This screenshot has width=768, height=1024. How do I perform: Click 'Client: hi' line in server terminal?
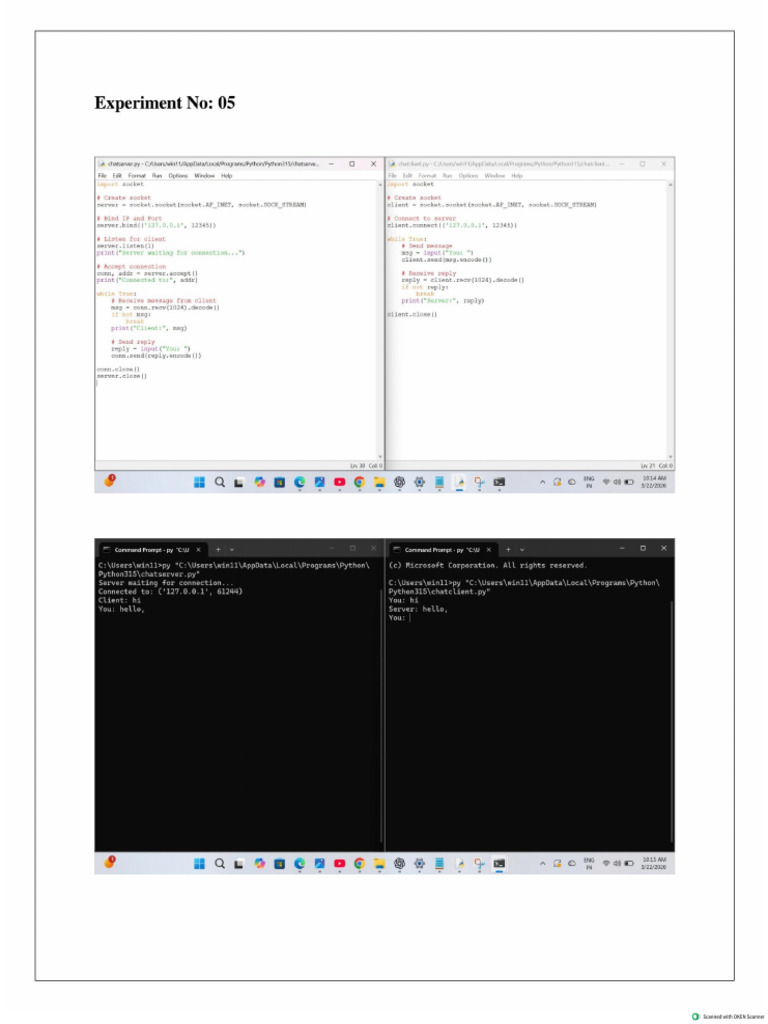pyautogui.click(x=120, y=600)
